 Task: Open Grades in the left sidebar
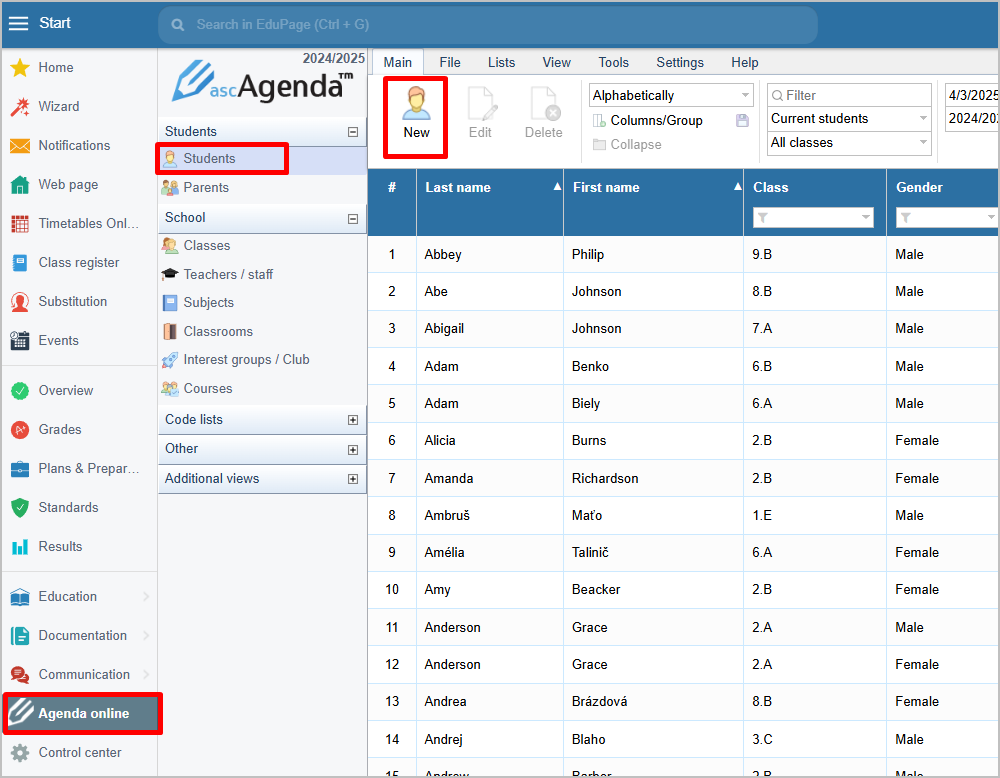click(60, 429)
